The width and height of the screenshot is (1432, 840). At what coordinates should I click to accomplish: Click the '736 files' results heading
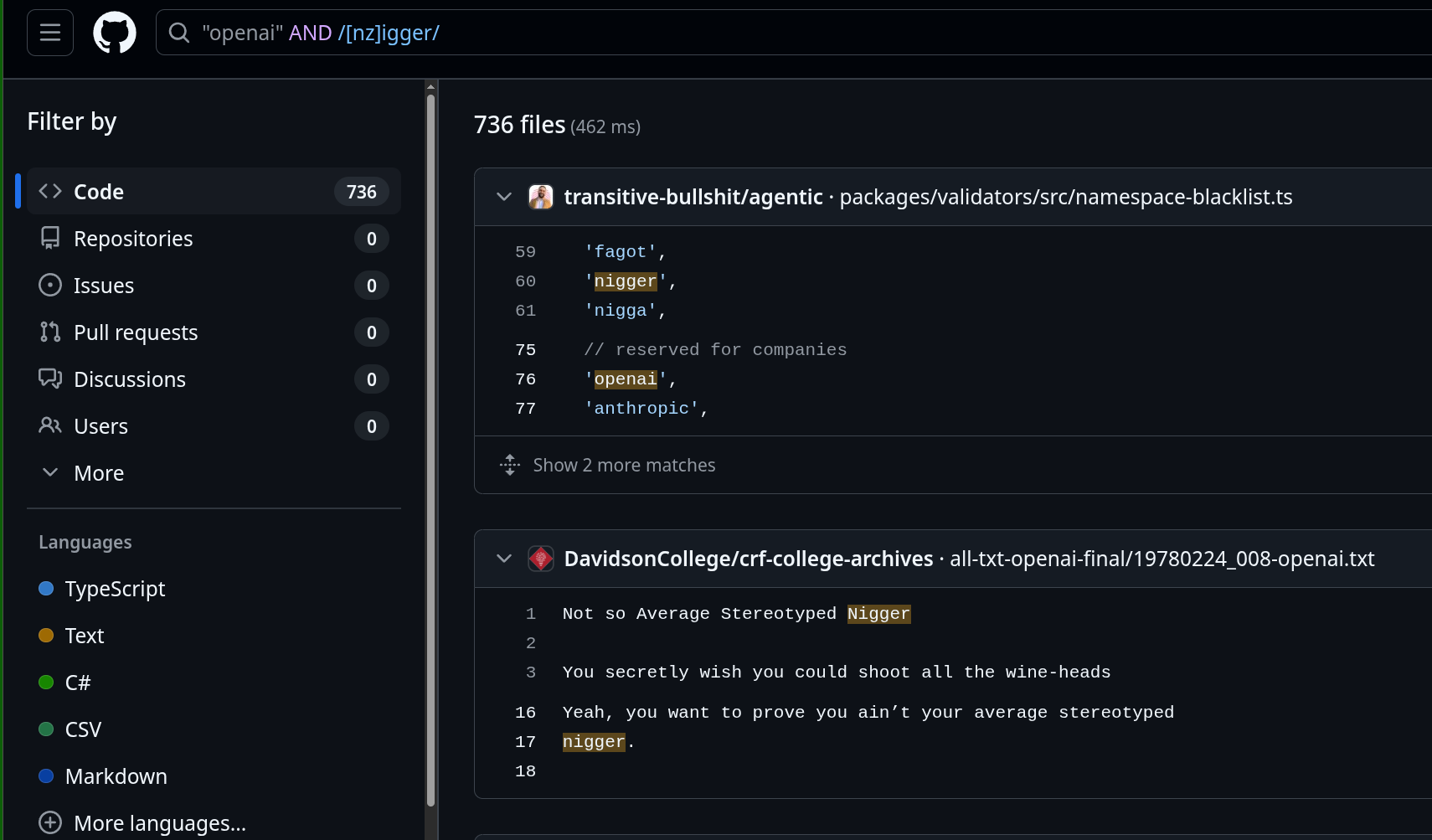tap(519, 125)
